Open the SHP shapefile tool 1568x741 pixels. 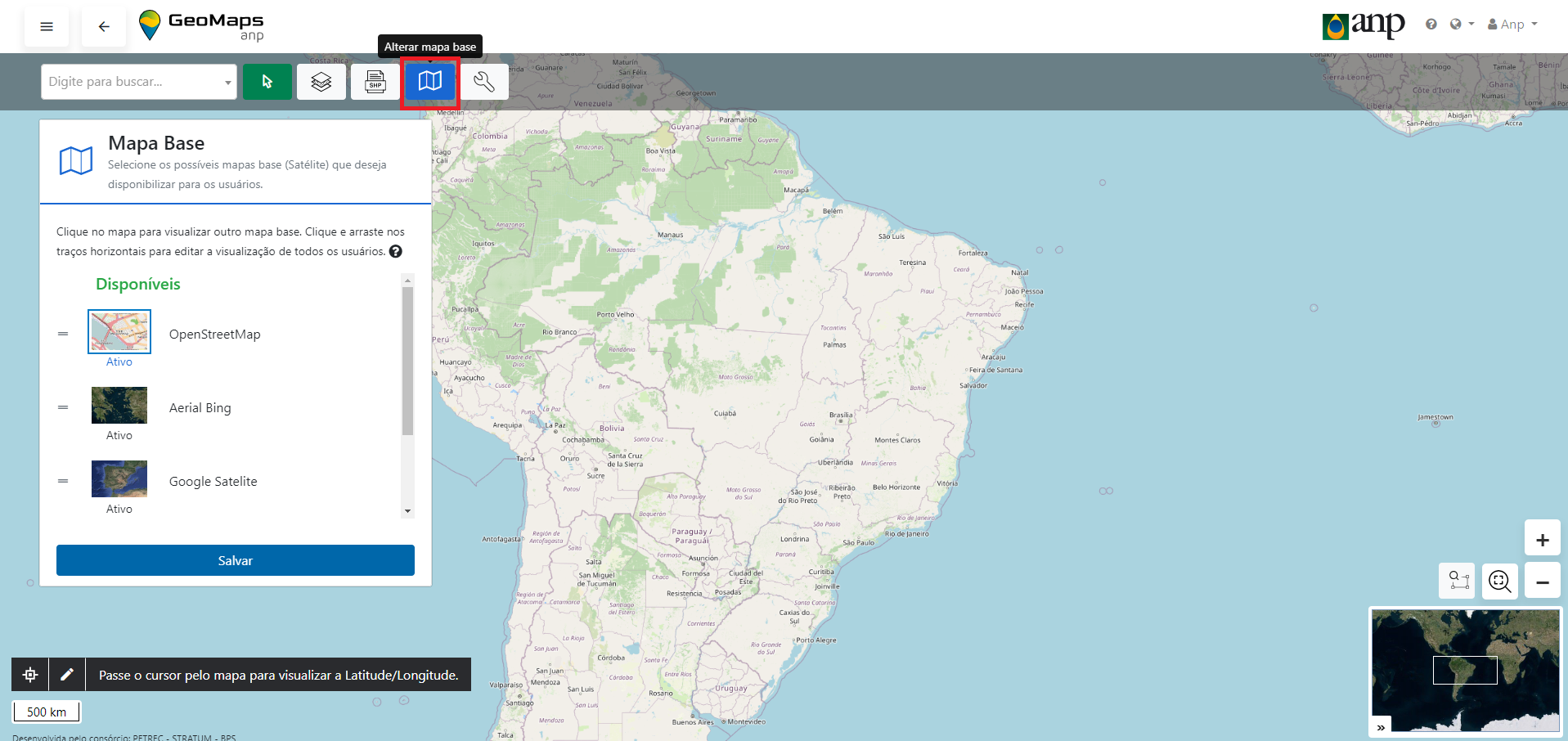375,82
